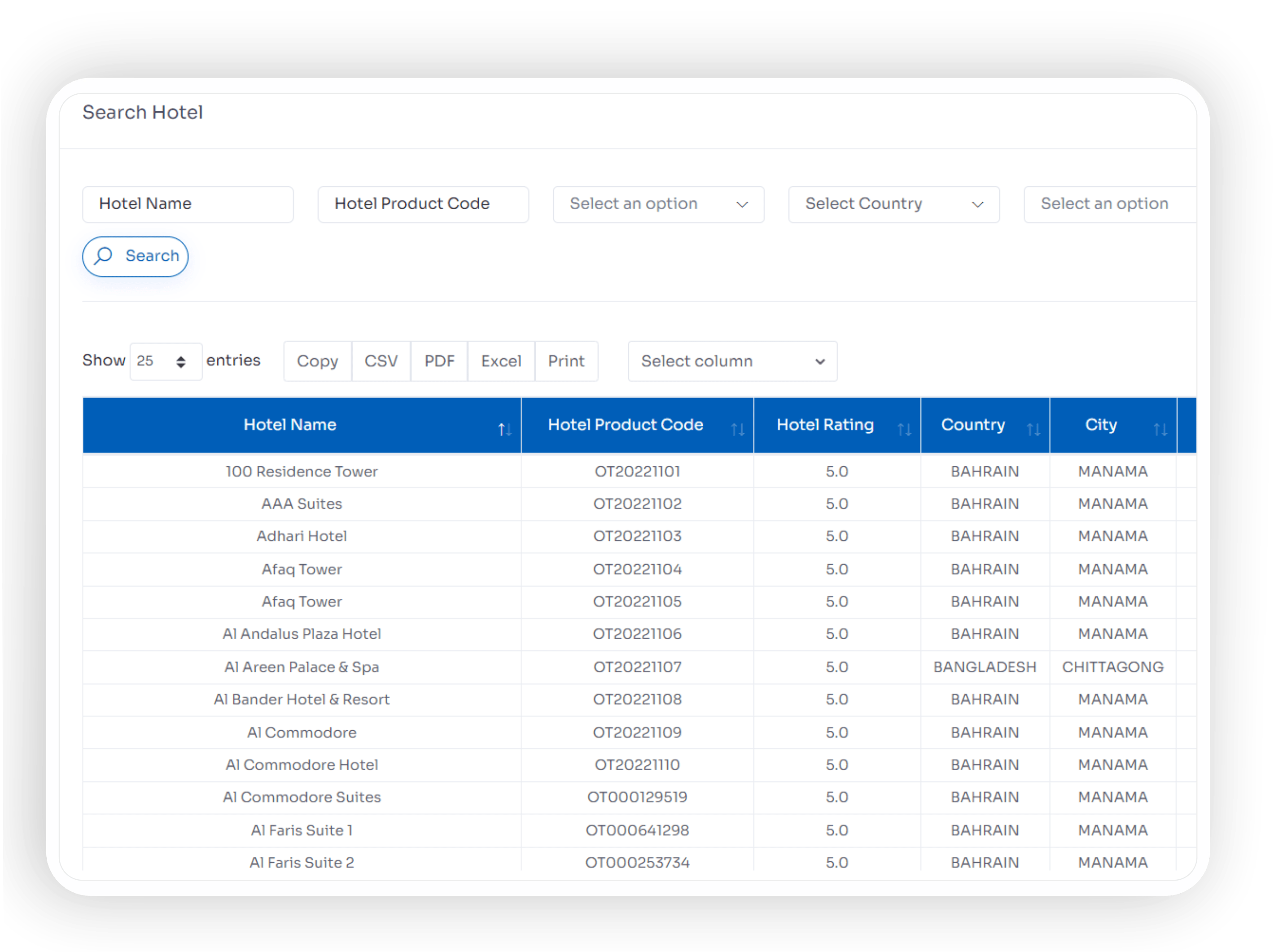Click the magnifier icon in Search button

click(103, 256)
